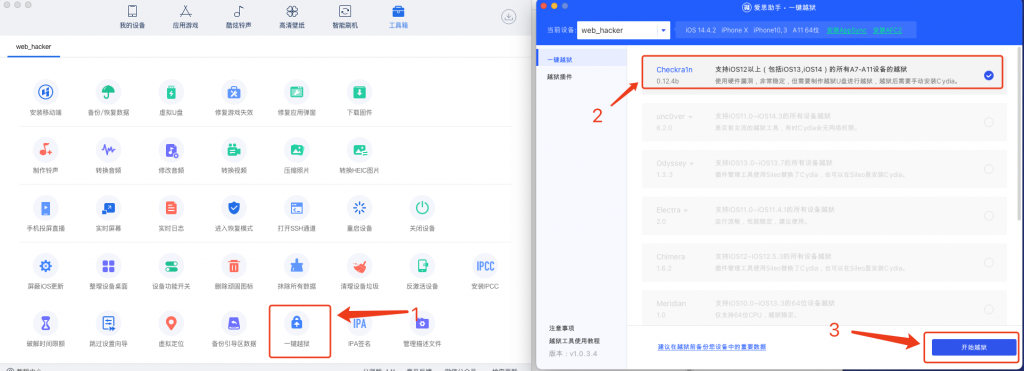Click the 关闭设备 power icon
Screen dimensions: 1024x371
tap(422, 208)
